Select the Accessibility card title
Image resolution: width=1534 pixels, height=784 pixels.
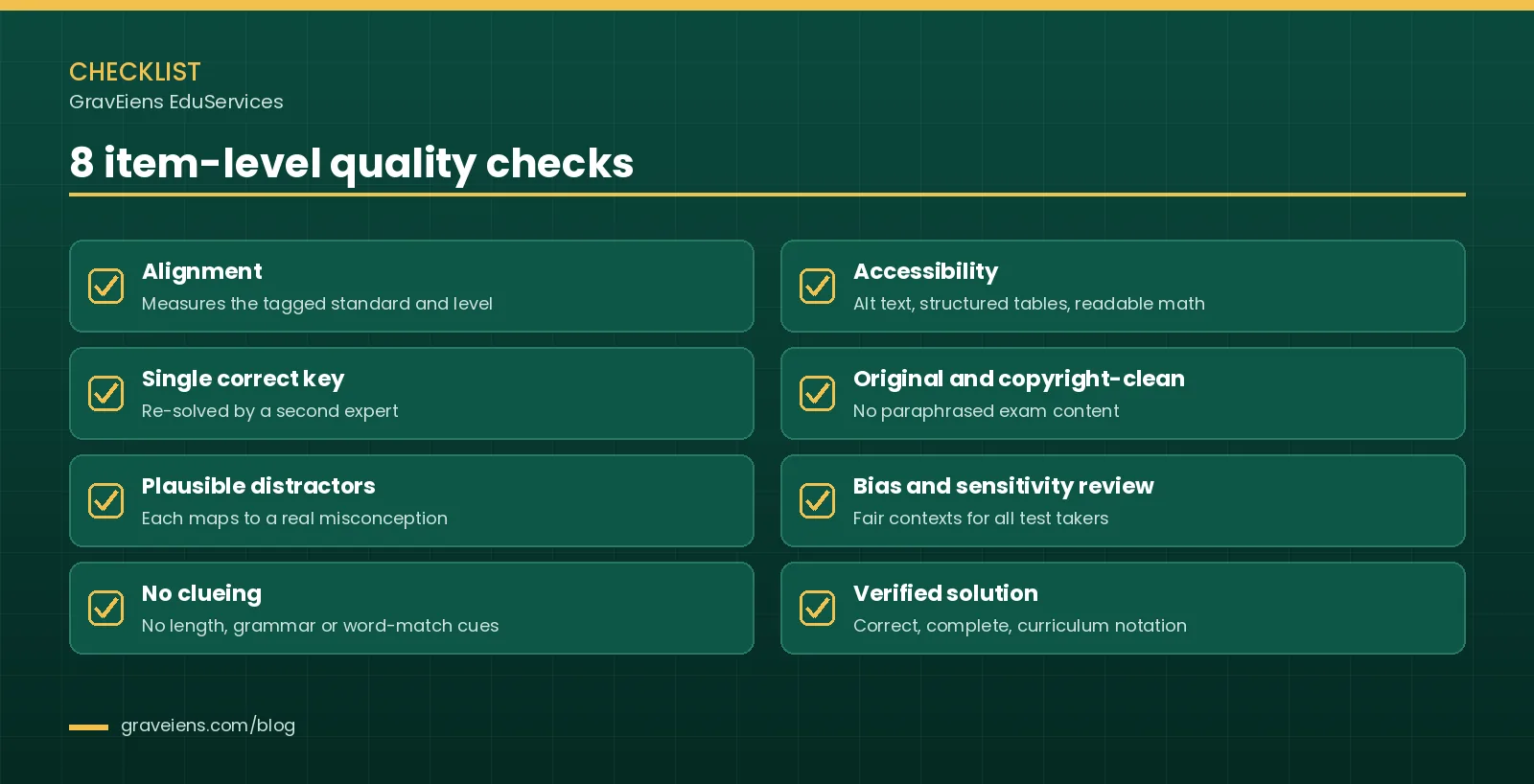click(x=926, y=271)
